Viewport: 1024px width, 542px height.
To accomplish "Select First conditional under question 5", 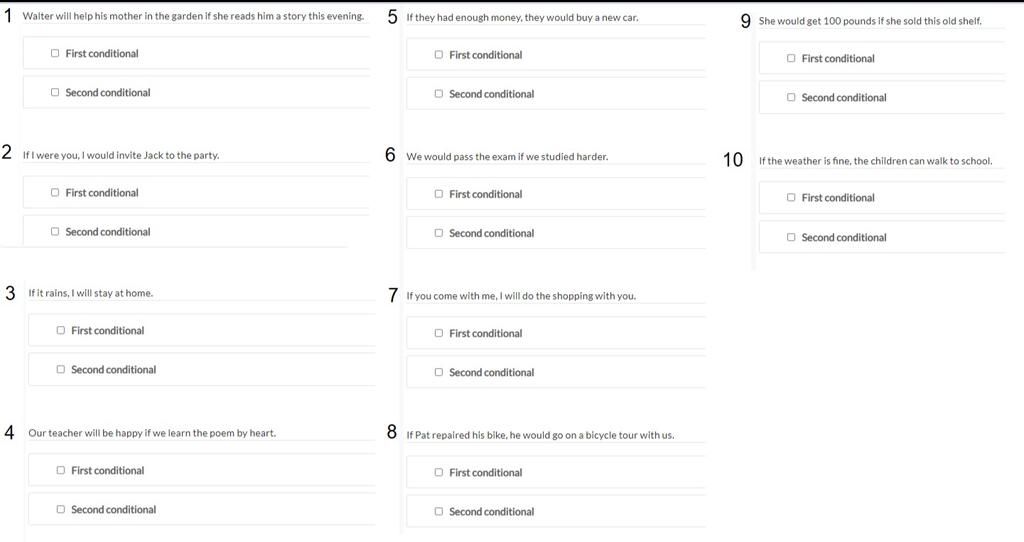I will tap(439, 55).
